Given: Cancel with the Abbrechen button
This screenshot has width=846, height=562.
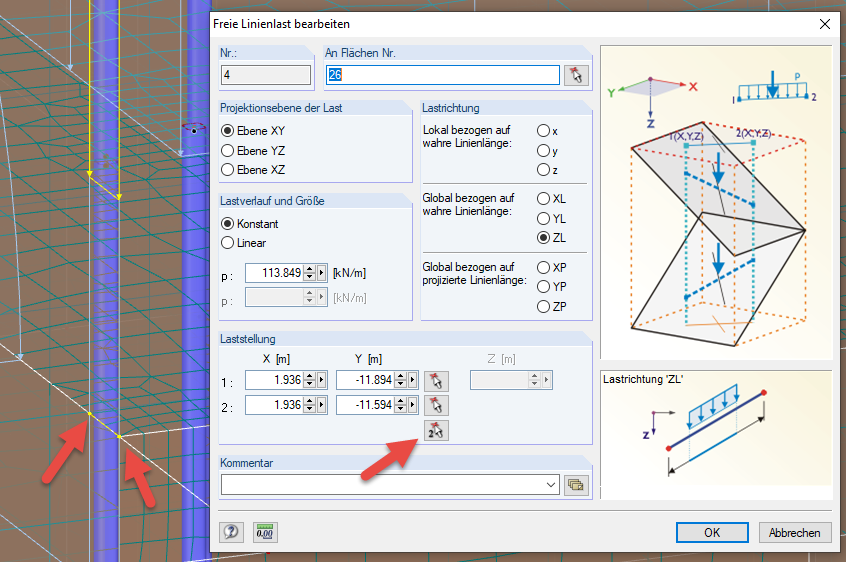Looking at the screenshot, I should (795, 532).
